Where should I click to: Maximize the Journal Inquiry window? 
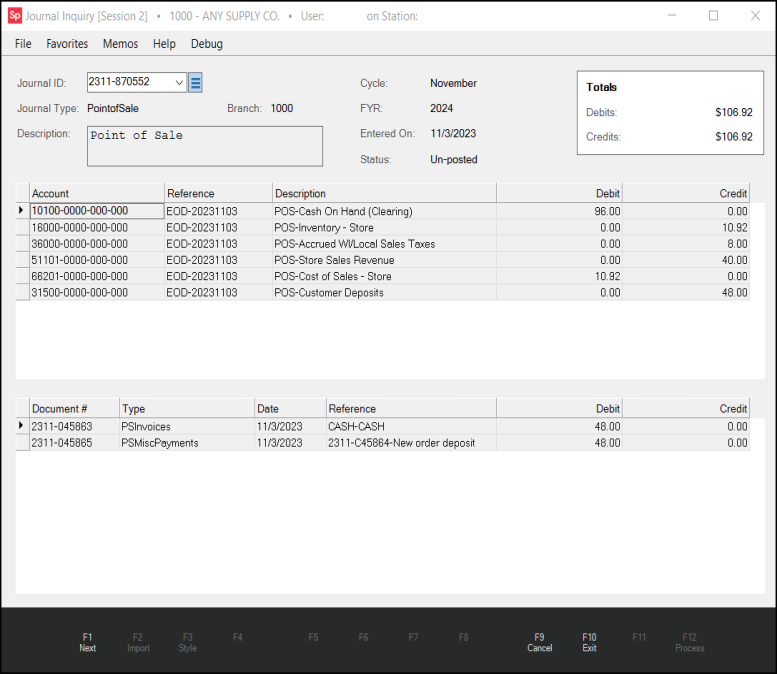pos(713,16)
